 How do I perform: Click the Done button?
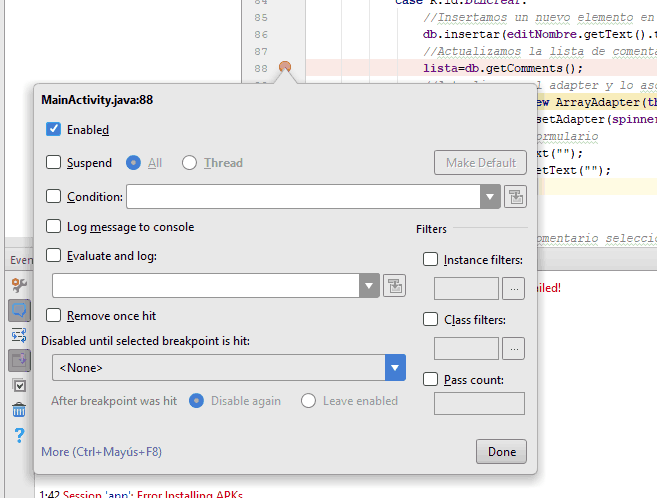pos(501,452)
